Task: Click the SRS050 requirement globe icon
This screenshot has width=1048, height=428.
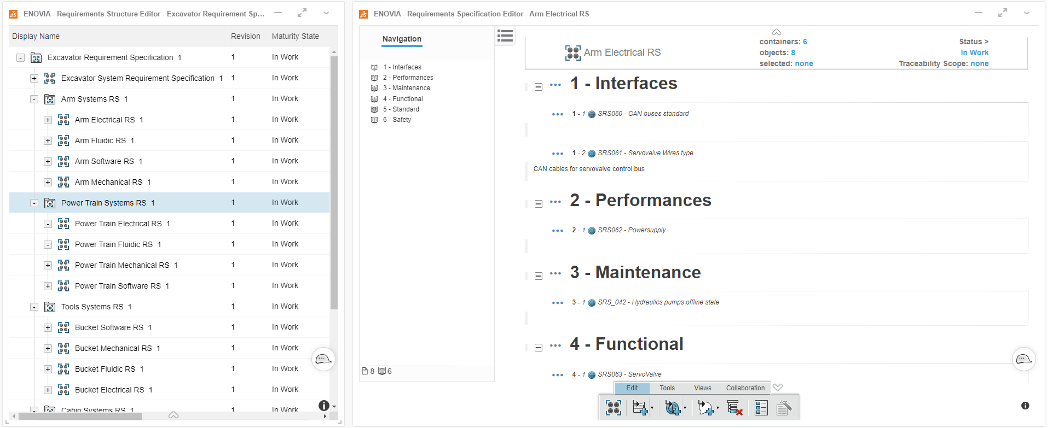Action: (x=592, y=114)
